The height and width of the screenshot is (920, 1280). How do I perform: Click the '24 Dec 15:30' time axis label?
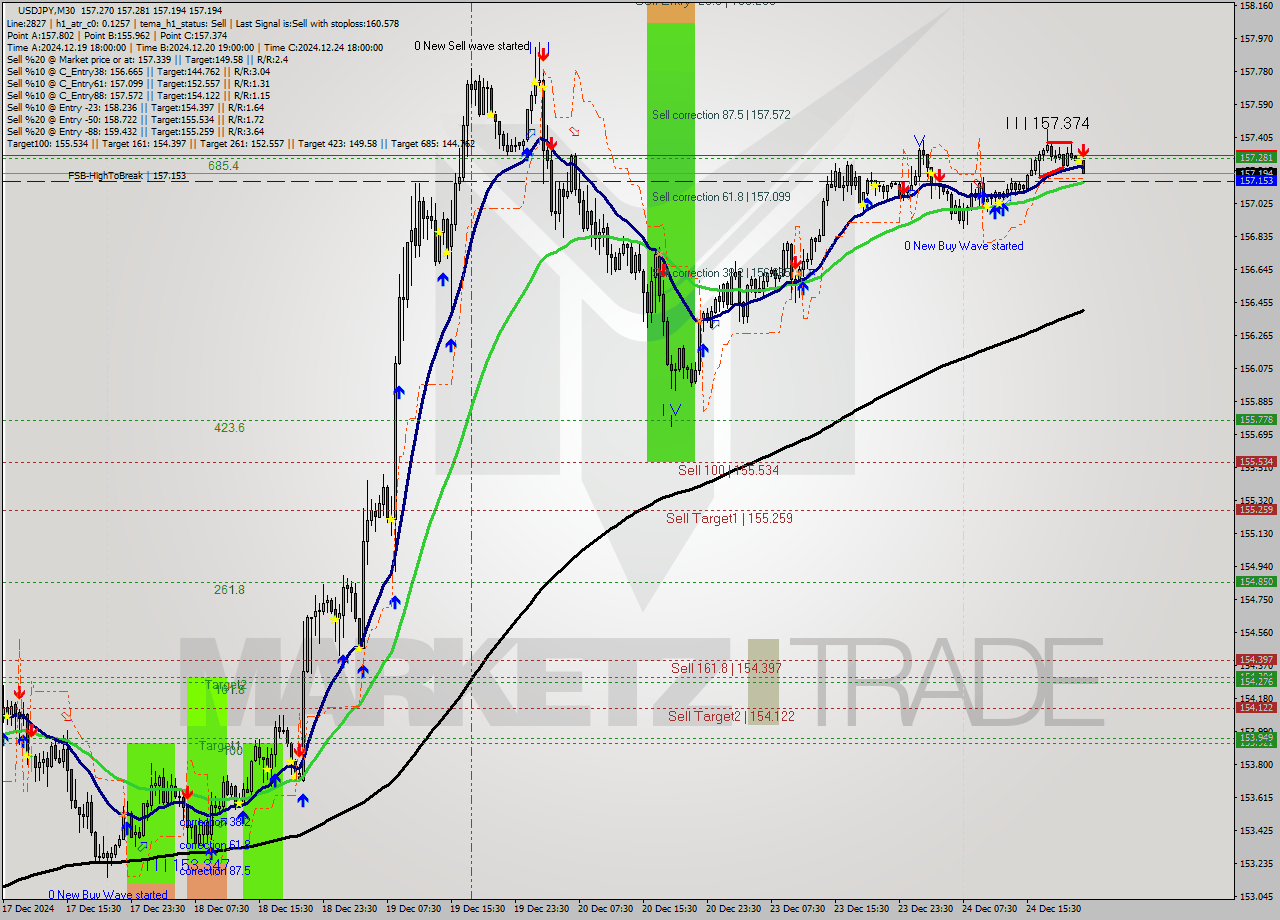1055,909
